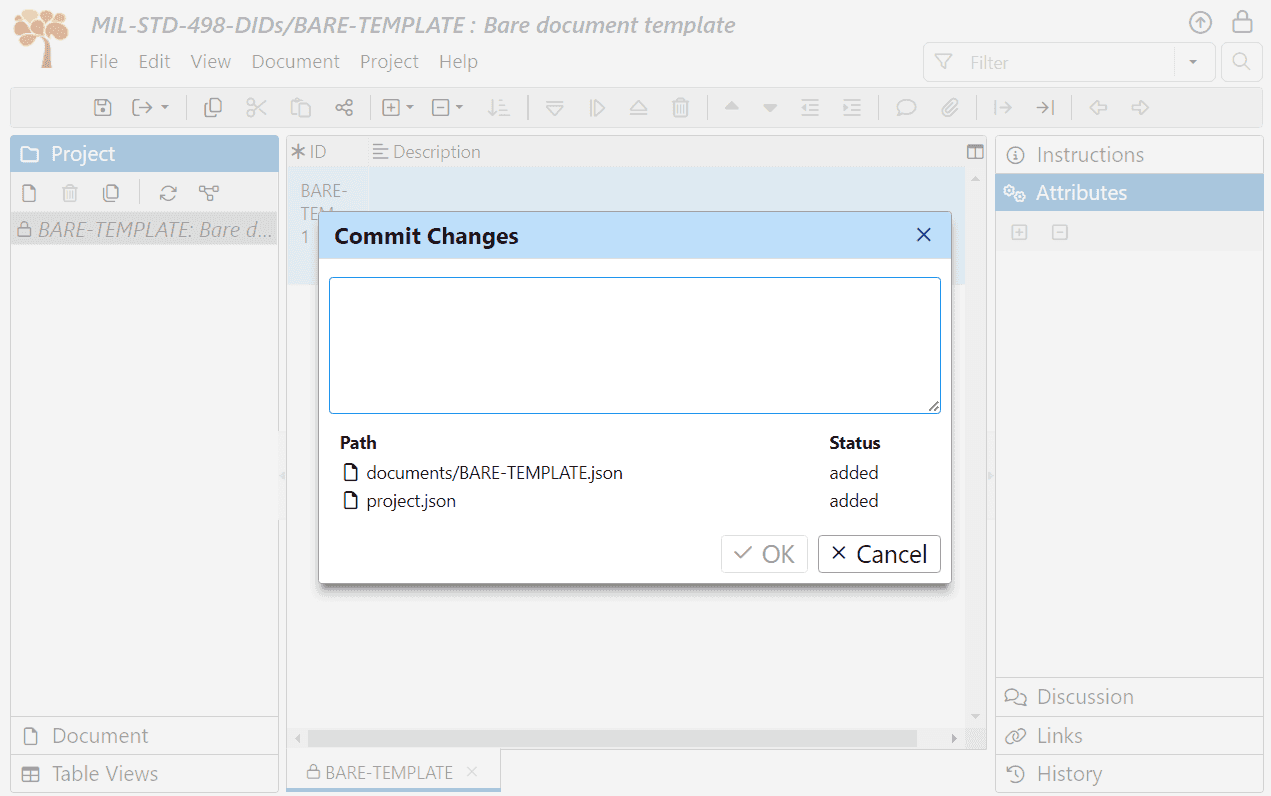1271x796 pixels.
Task: Close the BARE-TEMPLATE tab
Action: point(472,772)
